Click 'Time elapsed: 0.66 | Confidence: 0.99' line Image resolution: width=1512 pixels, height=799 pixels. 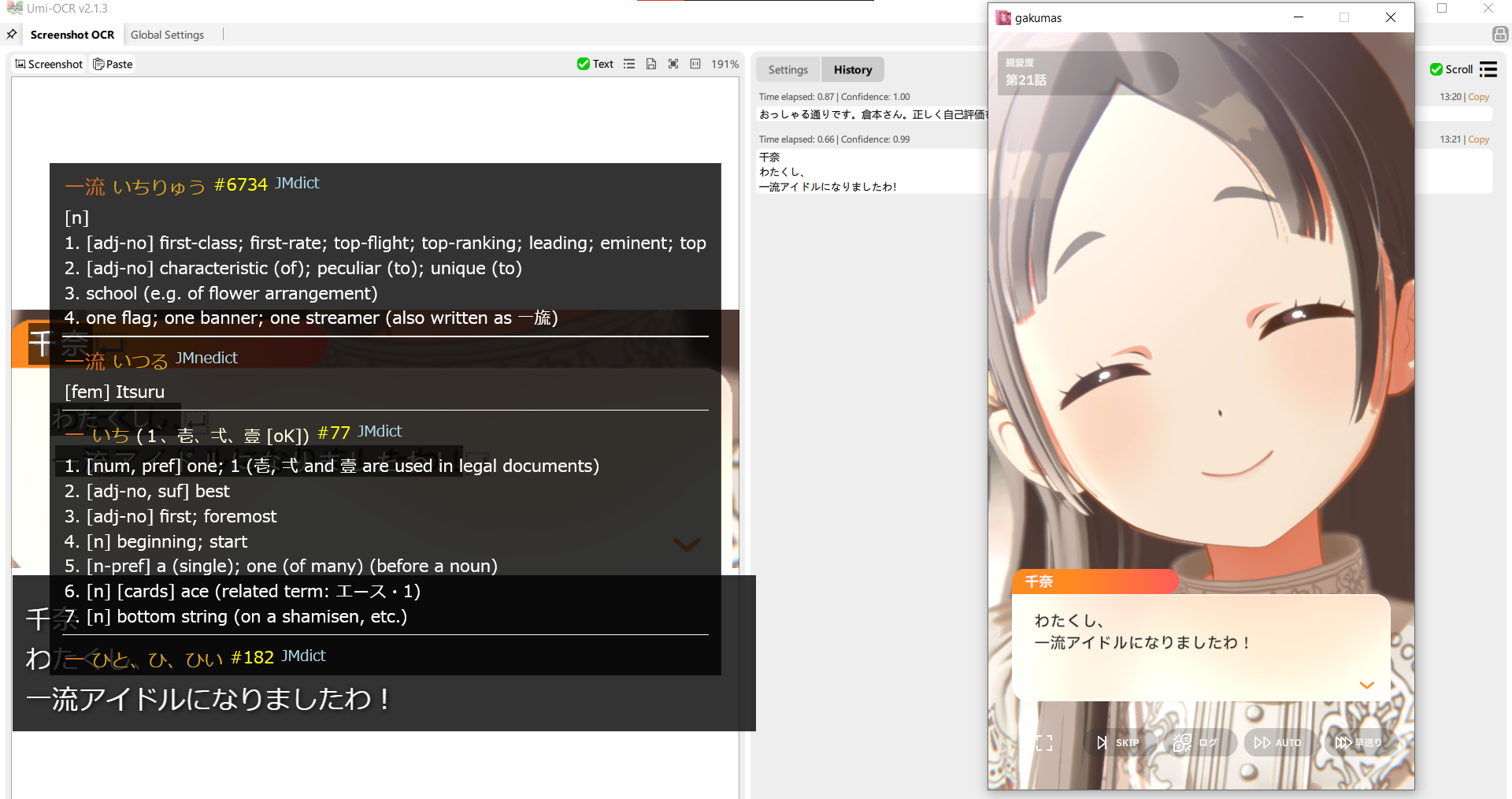(834, 139)
